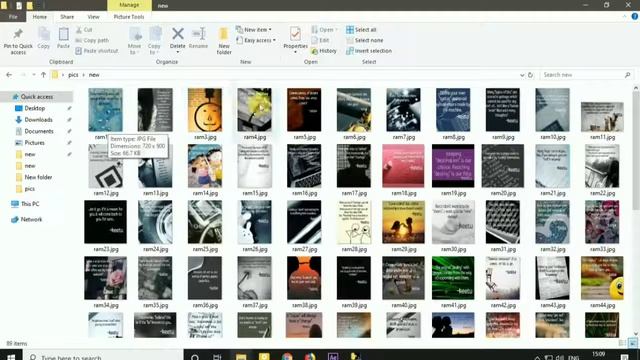
Task: Open the Help question mark icon
Action: click(635, 16)
